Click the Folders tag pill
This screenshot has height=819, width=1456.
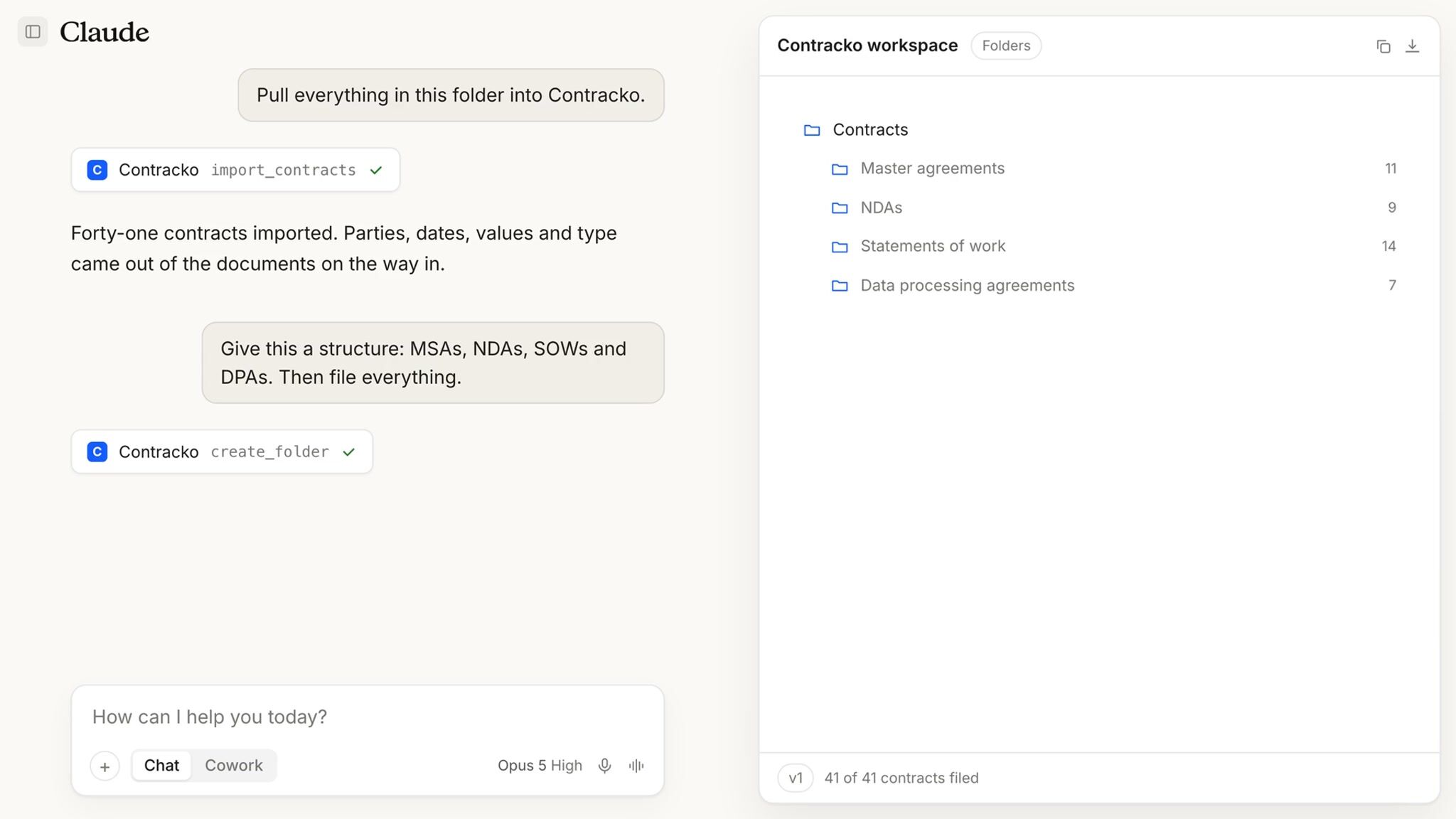pos(1006,45)
